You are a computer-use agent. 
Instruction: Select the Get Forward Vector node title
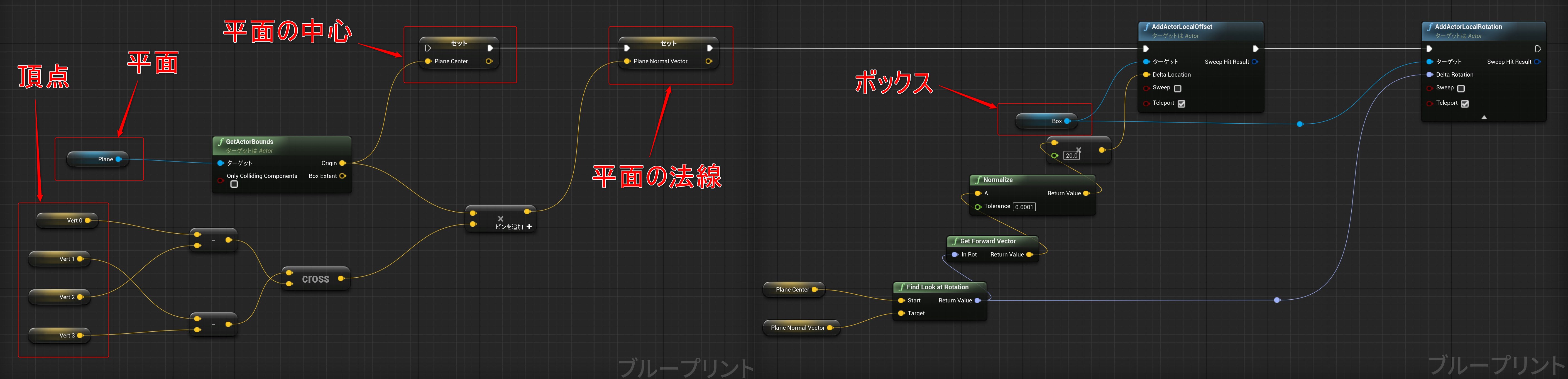988,241
